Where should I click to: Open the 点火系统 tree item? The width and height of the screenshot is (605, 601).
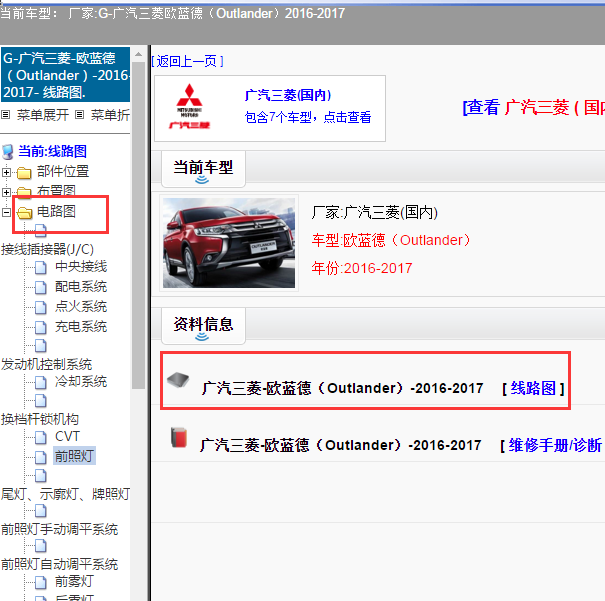tap(81, 306)
